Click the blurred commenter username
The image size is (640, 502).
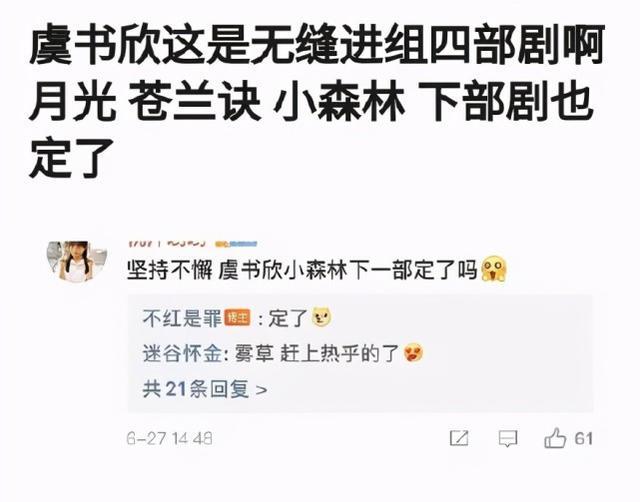pyautogui.click(x=168, y=244)
